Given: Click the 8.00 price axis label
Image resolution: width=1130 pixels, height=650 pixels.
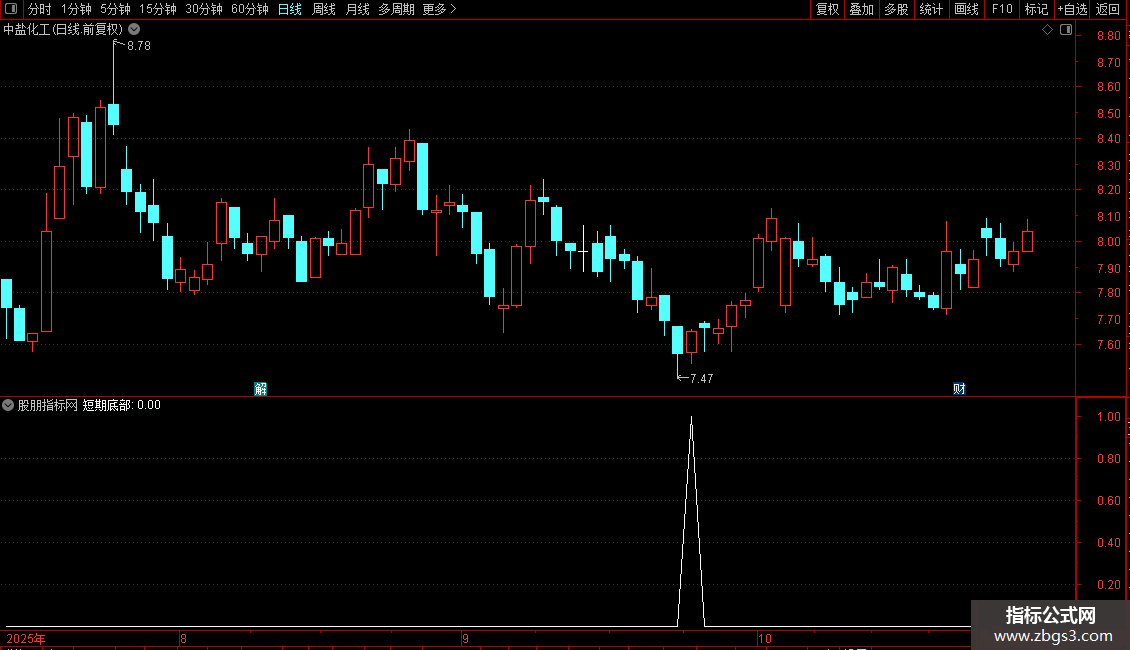Looking at the screenshot, I should coord(1108,242).
